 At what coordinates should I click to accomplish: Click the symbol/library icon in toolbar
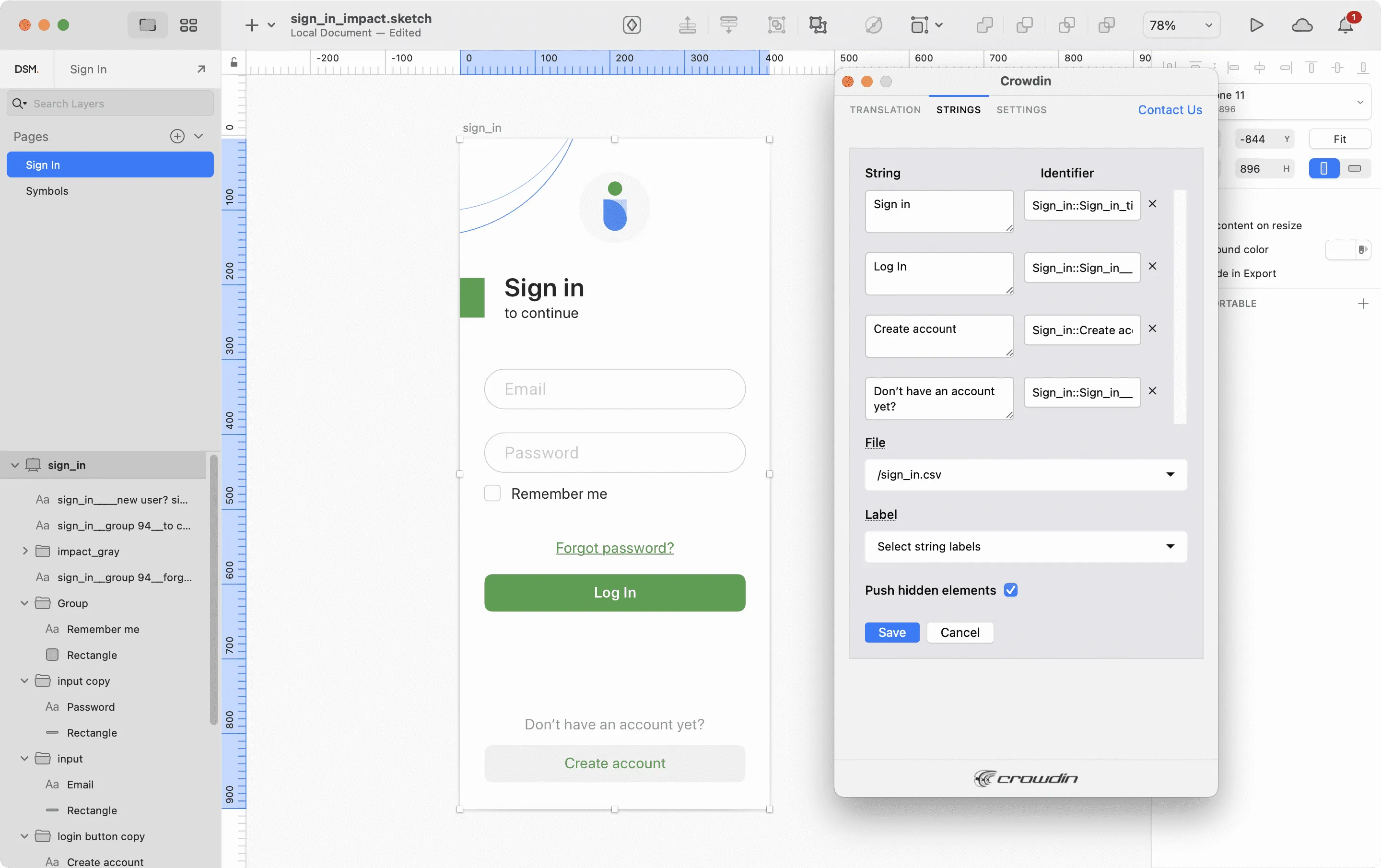[x=630, y=25]
